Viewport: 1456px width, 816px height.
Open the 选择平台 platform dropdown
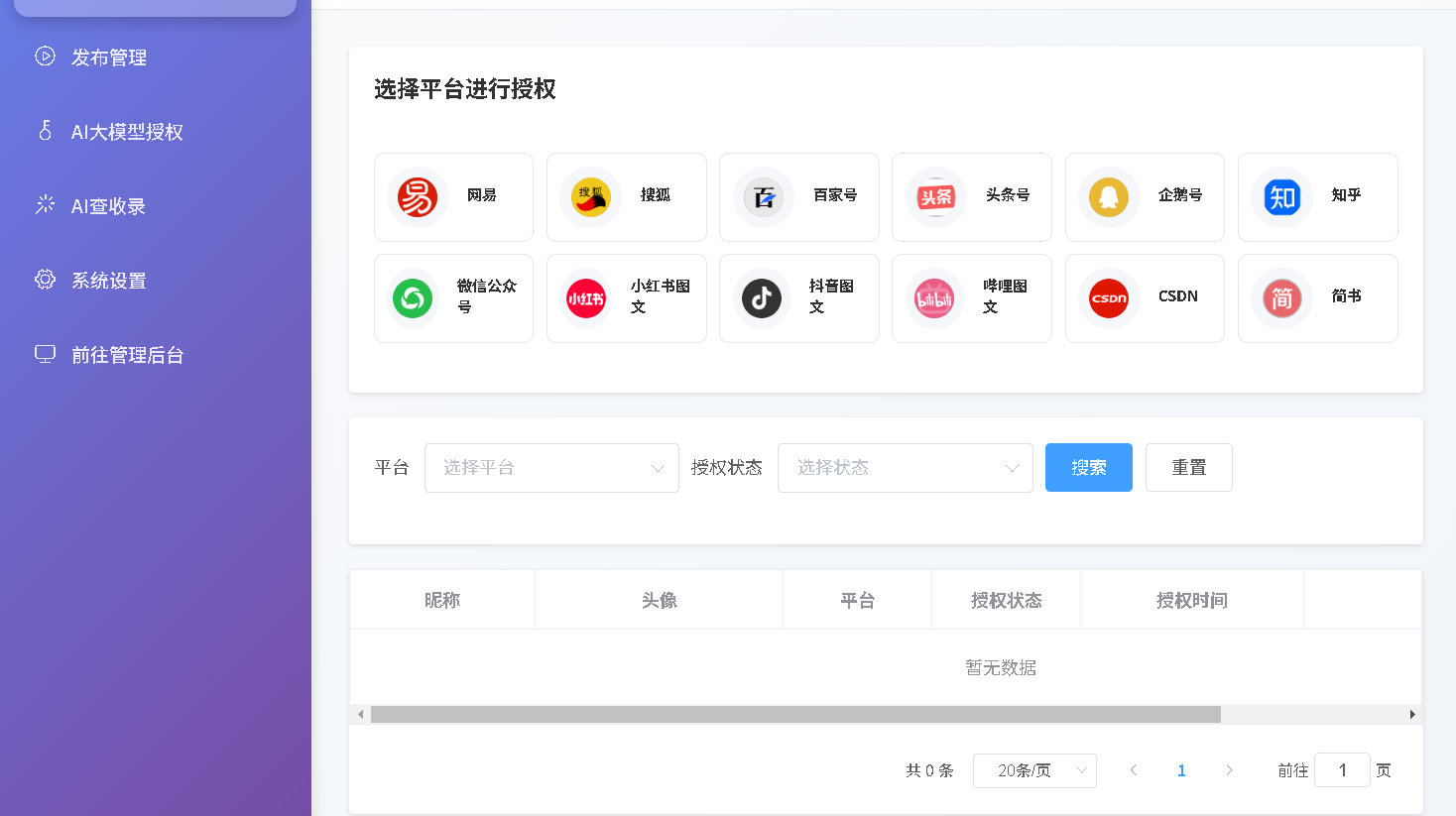tap(551, 468)
